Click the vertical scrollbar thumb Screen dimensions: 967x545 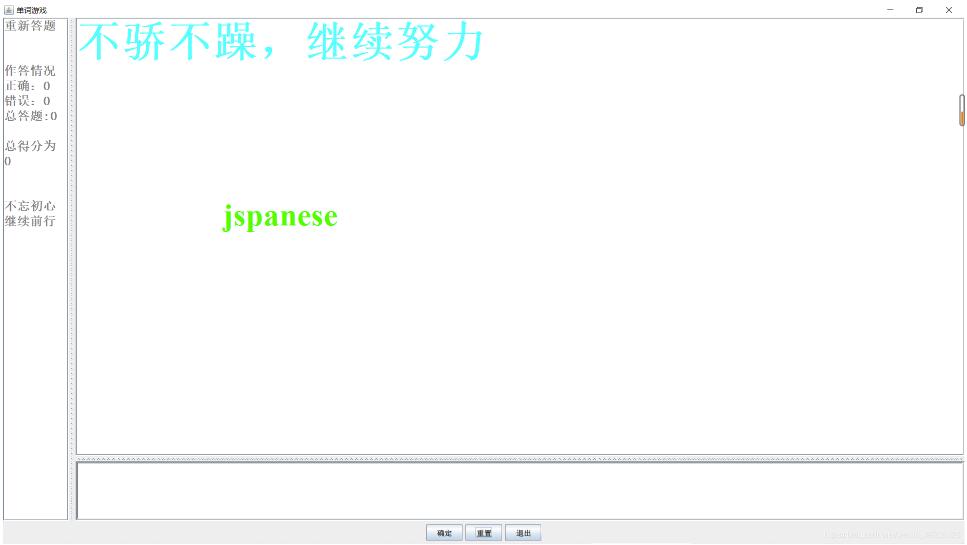pyautogui.click(x=961, y=110)
